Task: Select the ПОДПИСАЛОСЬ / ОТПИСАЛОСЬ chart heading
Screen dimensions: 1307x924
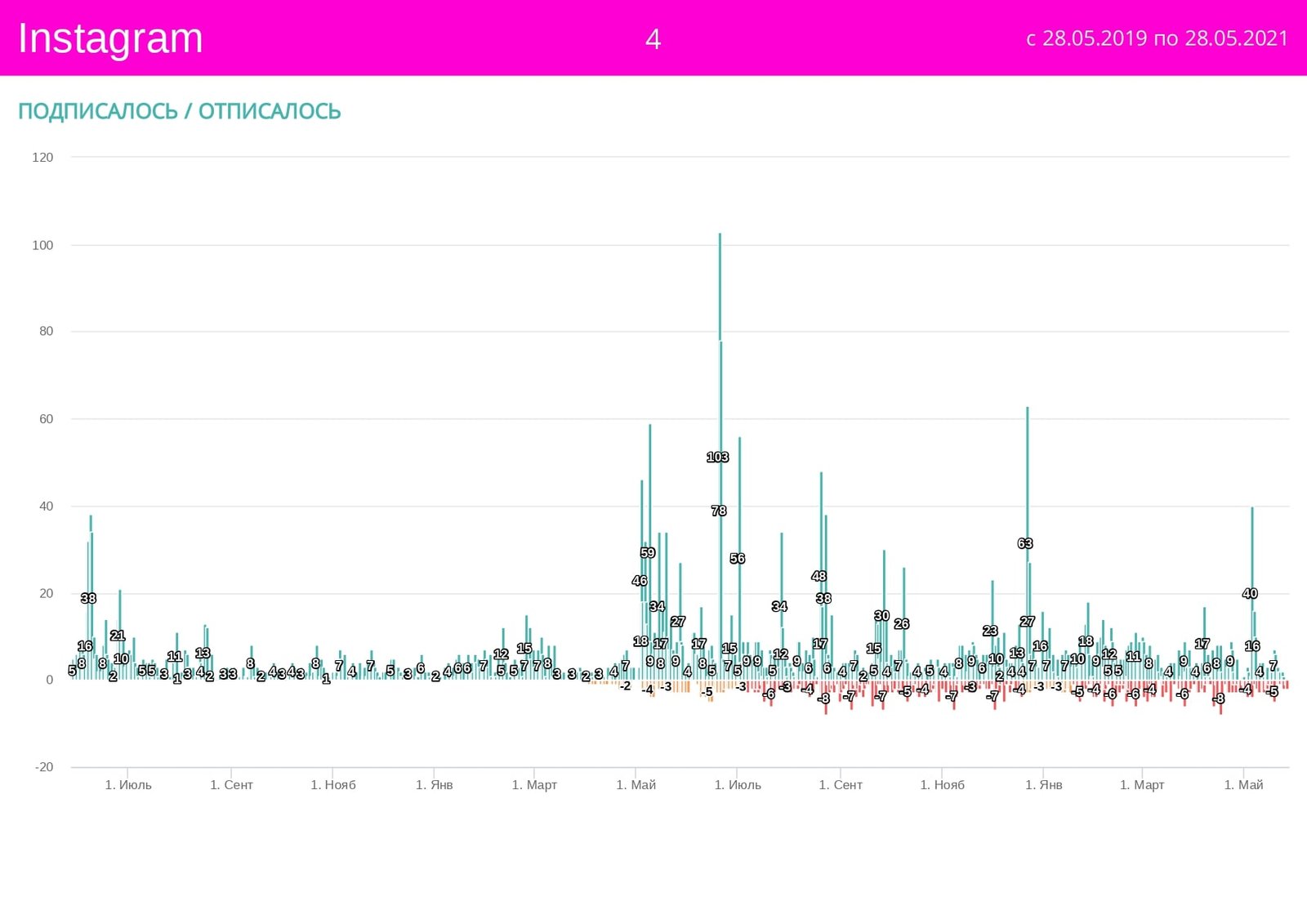Action: (179, 111)
